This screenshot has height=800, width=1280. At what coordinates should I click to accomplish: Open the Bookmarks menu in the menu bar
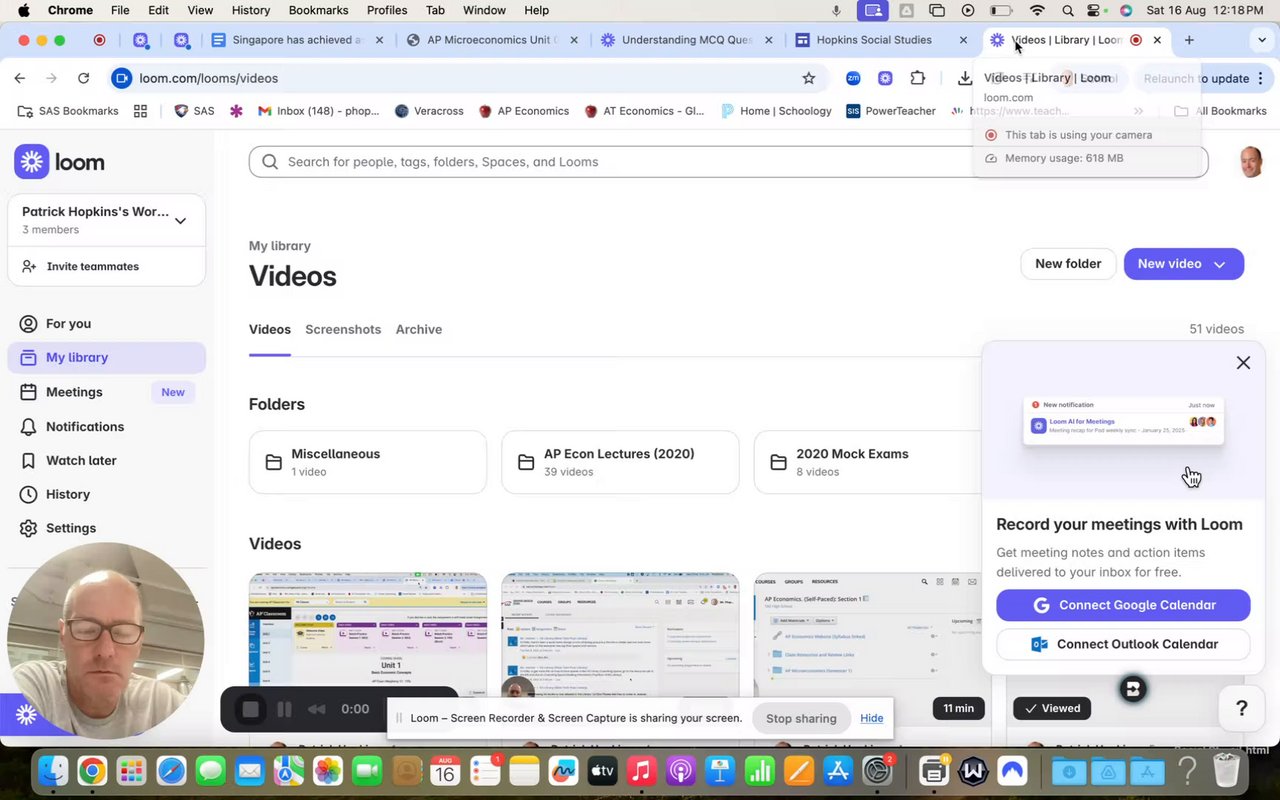[x=318, y=10]
